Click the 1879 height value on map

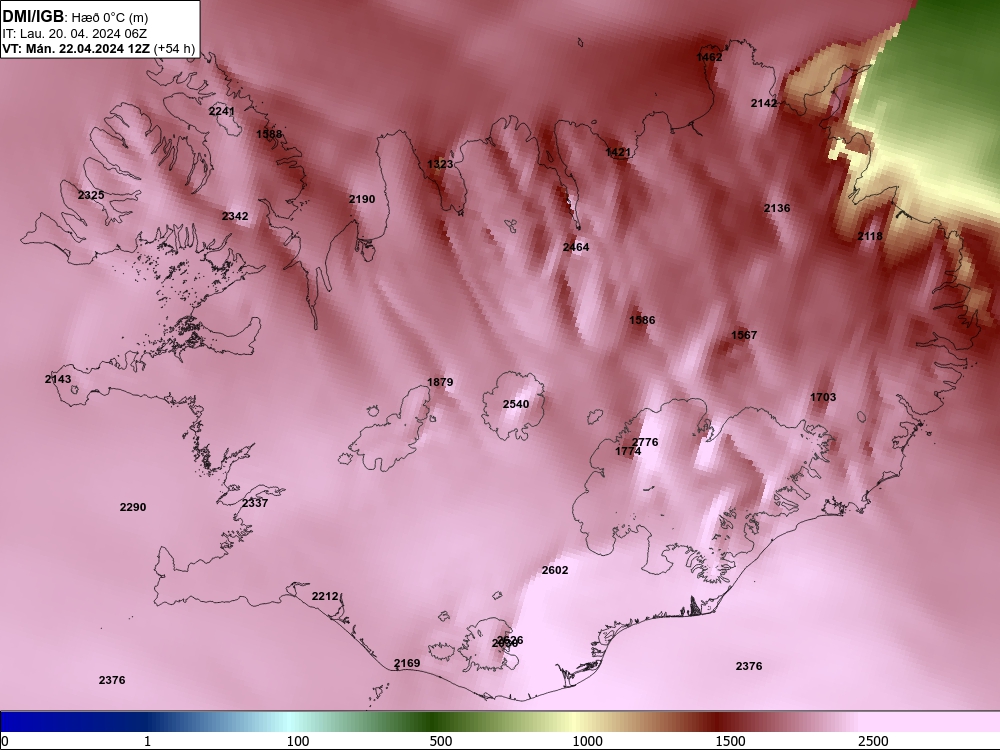440,382
